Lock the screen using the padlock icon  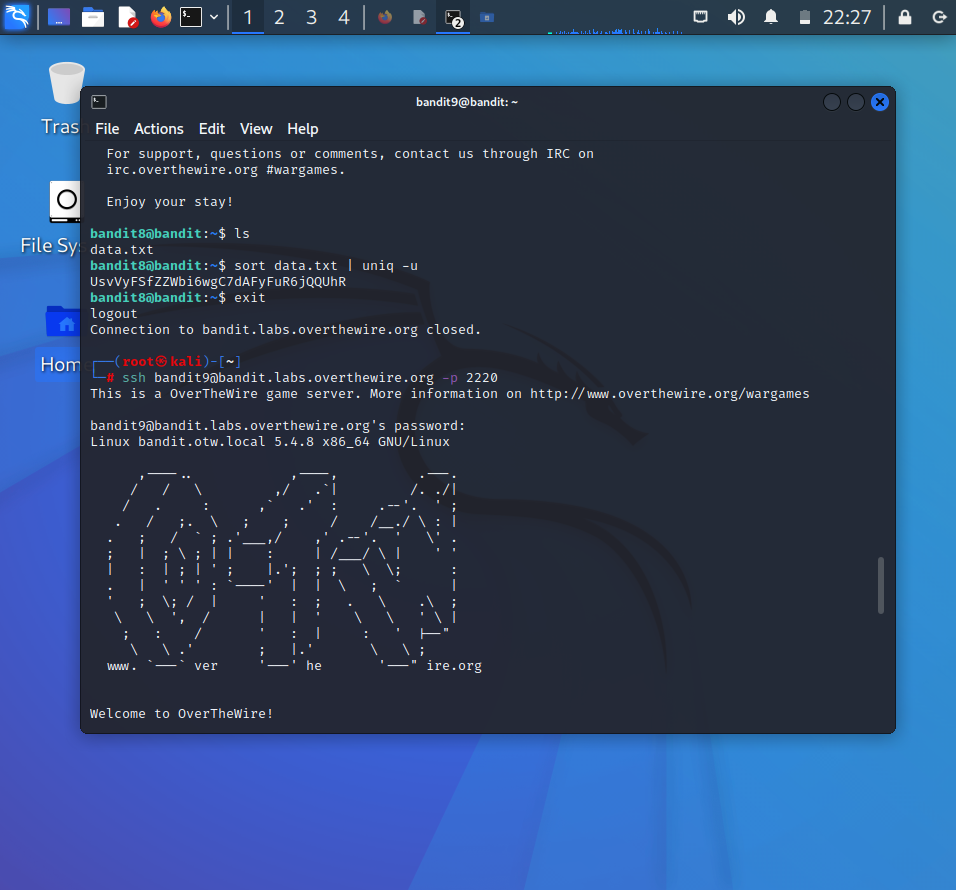point(905,17)
